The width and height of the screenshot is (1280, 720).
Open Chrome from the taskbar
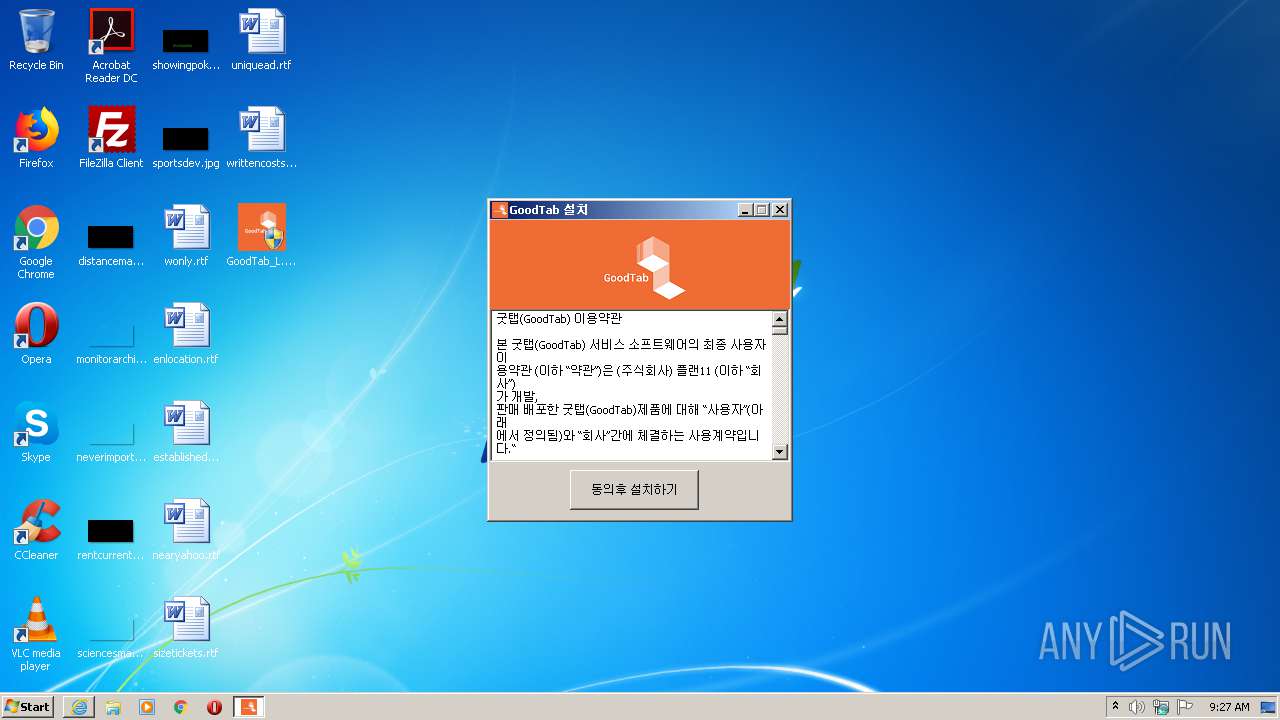click(x=181, y=707)
